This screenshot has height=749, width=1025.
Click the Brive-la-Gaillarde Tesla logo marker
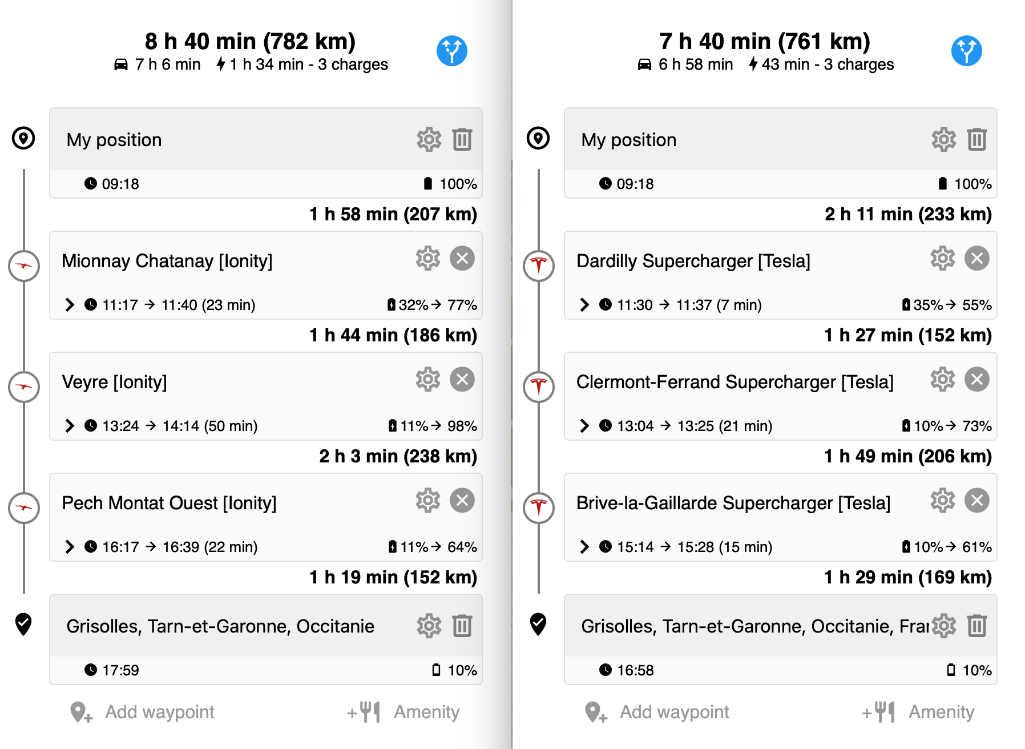tap(539, 507)
